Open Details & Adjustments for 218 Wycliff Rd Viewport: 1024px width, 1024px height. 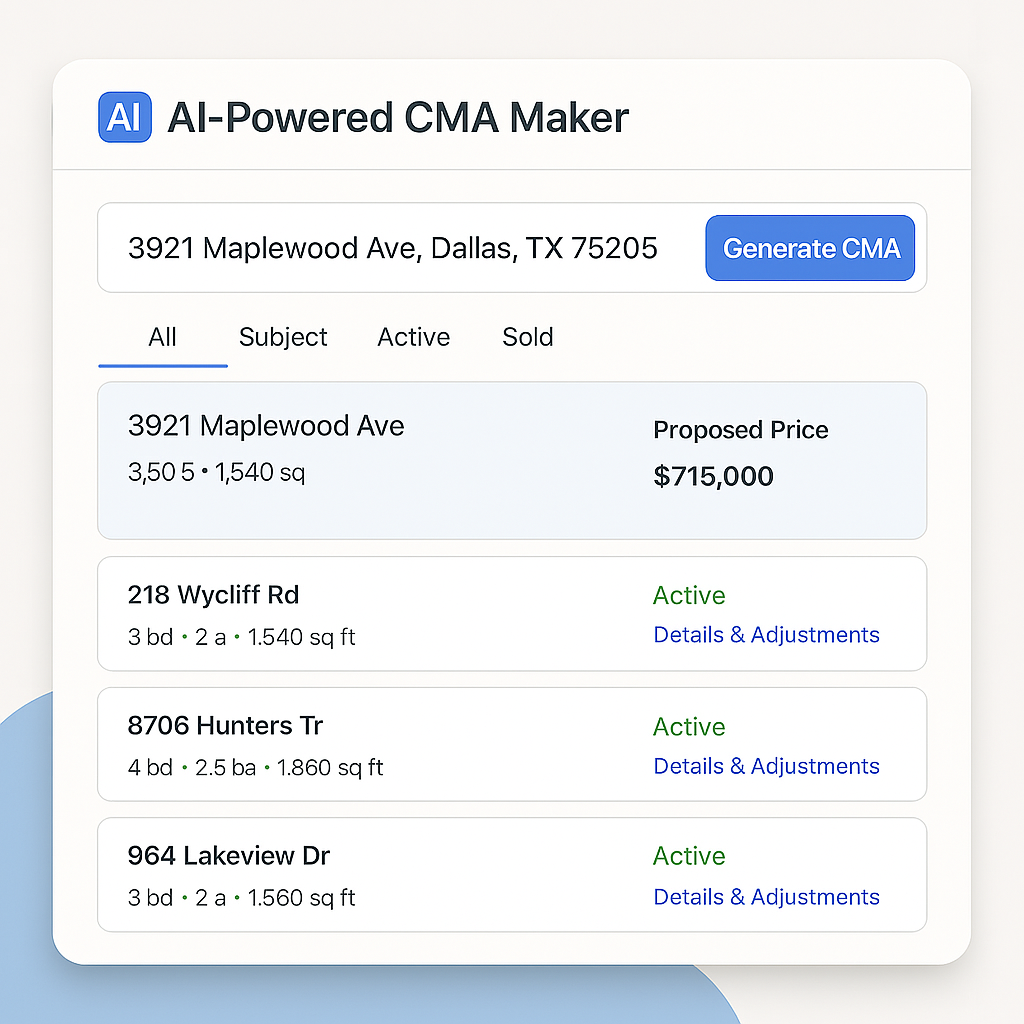coord(766,635)
